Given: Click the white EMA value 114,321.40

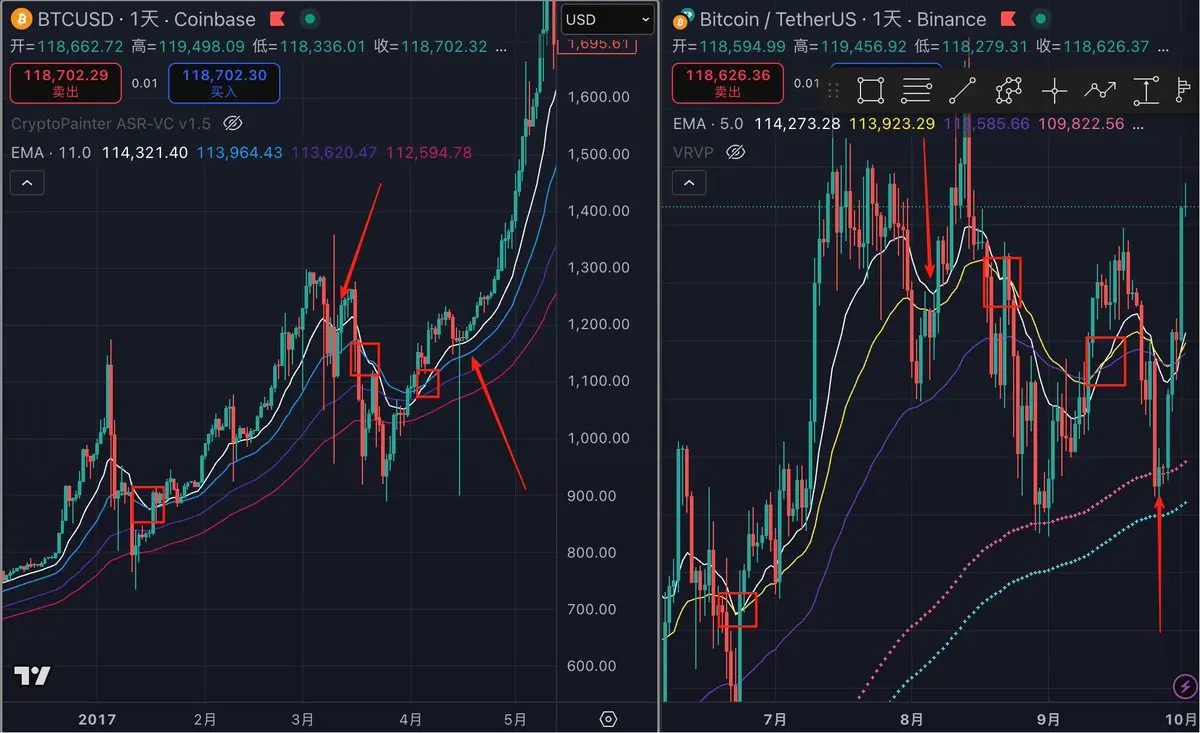Looking at the screenshot, I should click(x=146, y=152).
